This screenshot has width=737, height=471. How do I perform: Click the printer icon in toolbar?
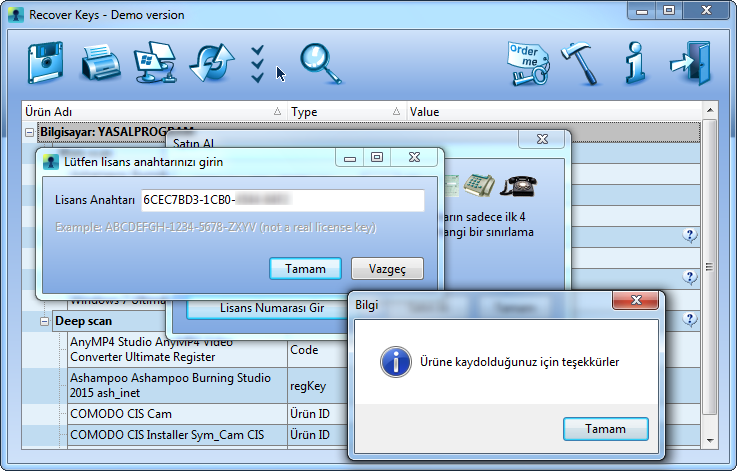(100, 63)
